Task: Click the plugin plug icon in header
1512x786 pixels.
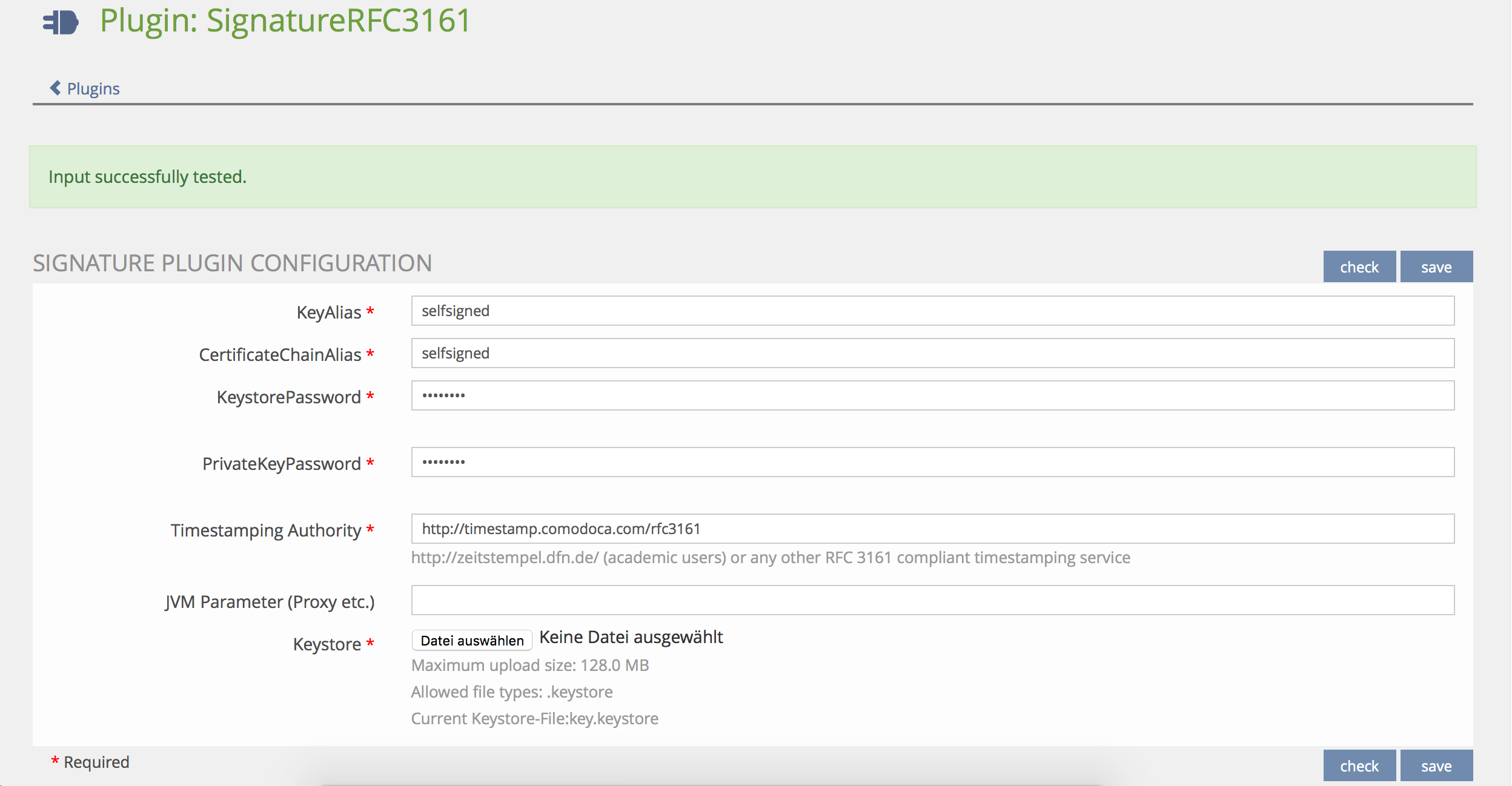Action: [x=61, y=23]
